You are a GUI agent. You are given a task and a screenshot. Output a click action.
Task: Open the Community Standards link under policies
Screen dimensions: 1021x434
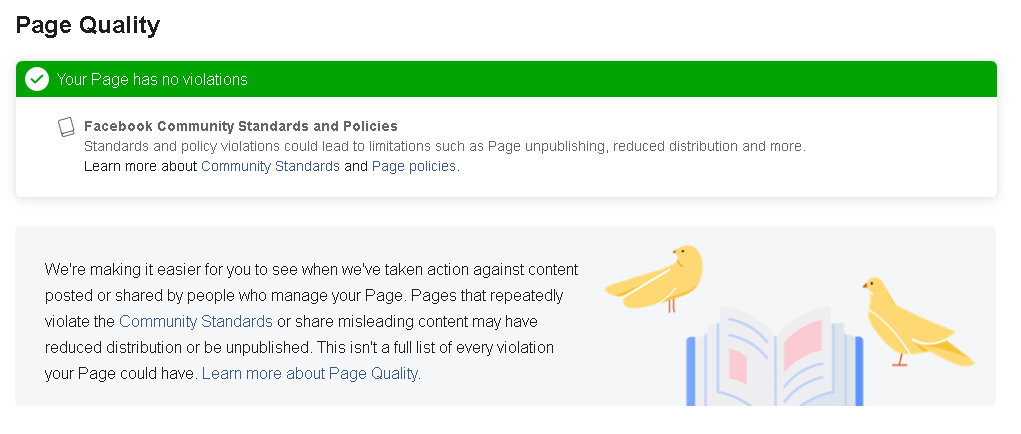click(x=270, y=166)
